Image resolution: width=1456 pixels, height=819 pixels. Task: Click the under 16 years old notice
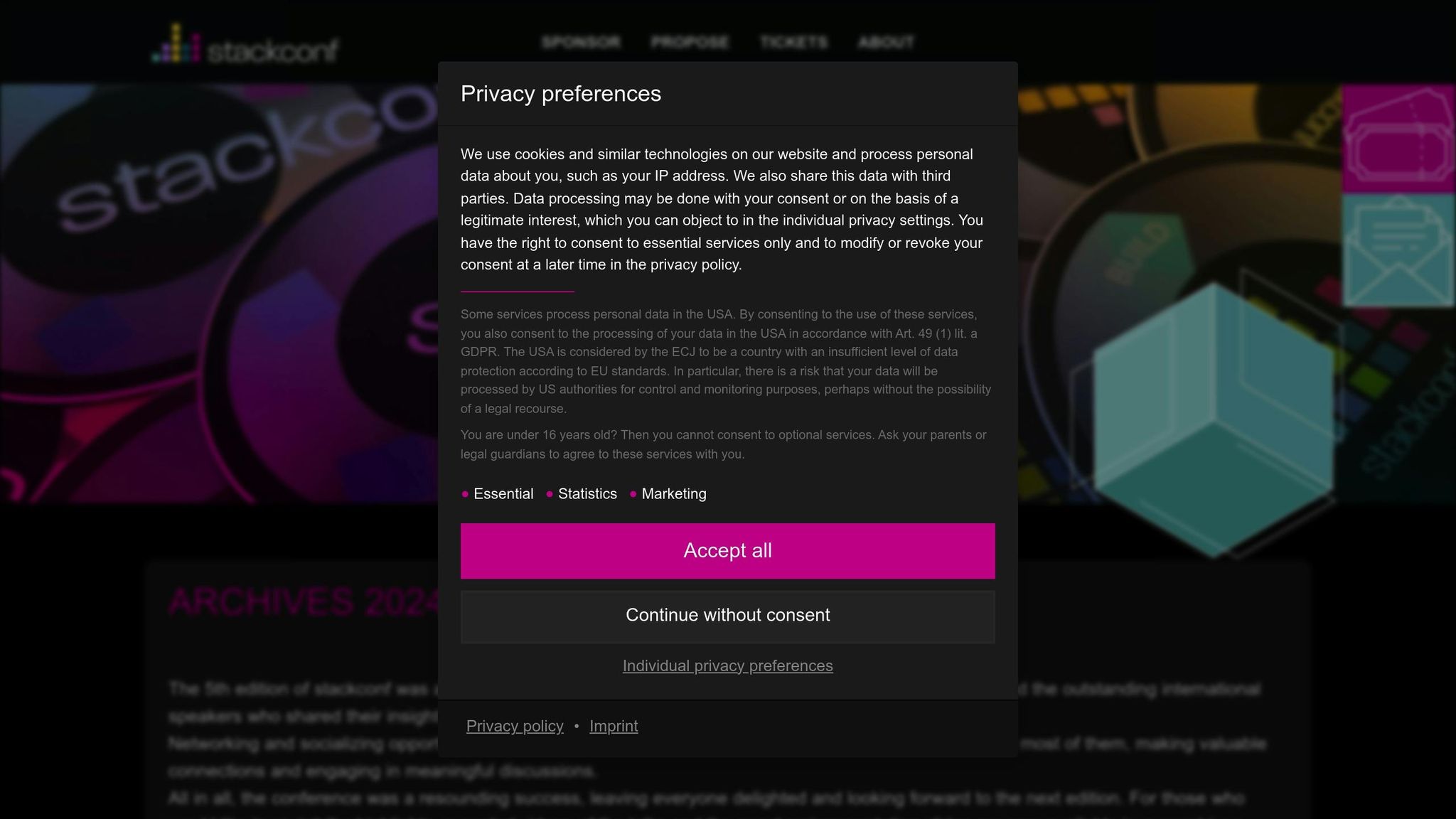tap(723, 444)
